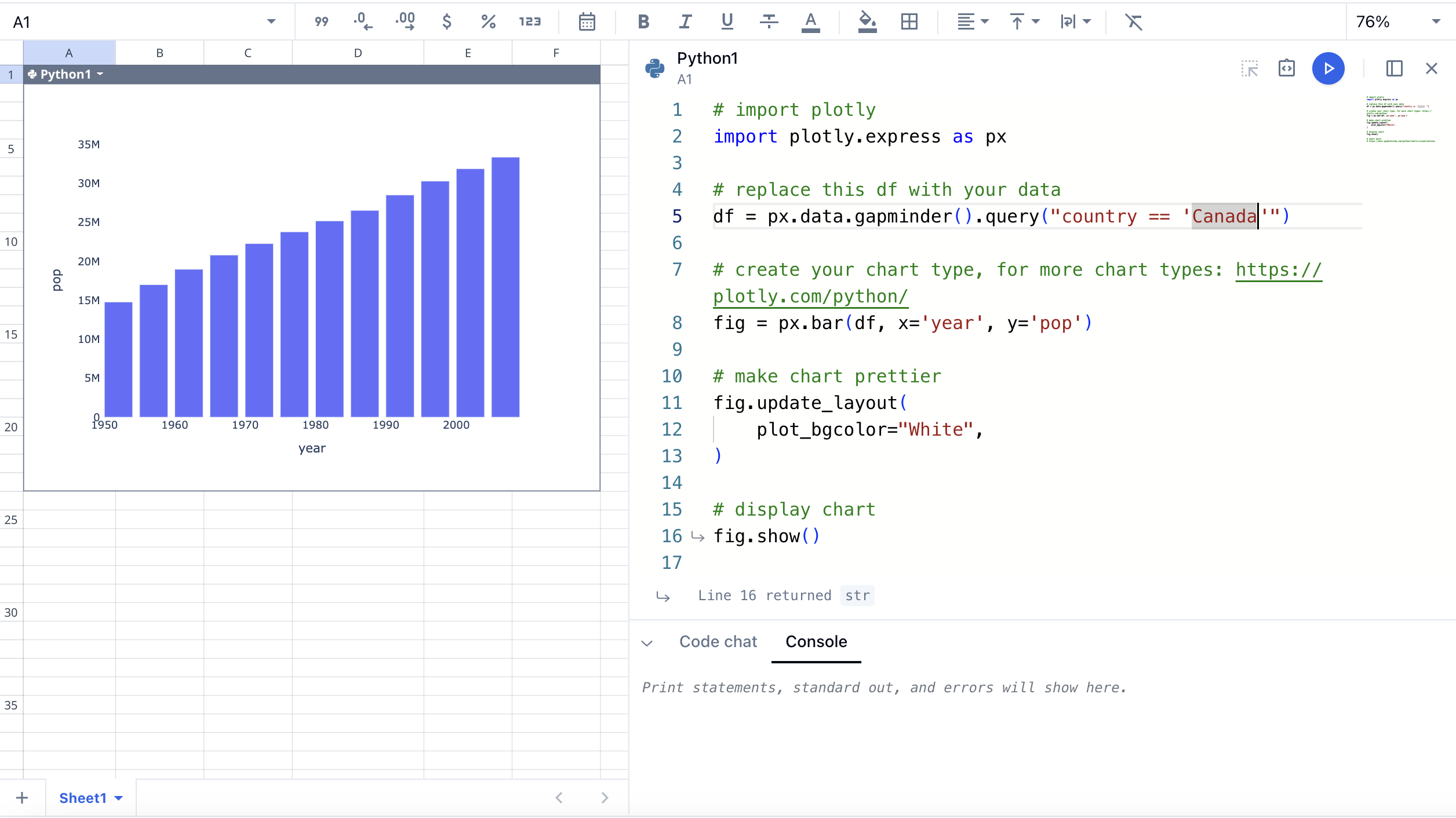Open the date time format calendar icon

[x=587, y=22]
